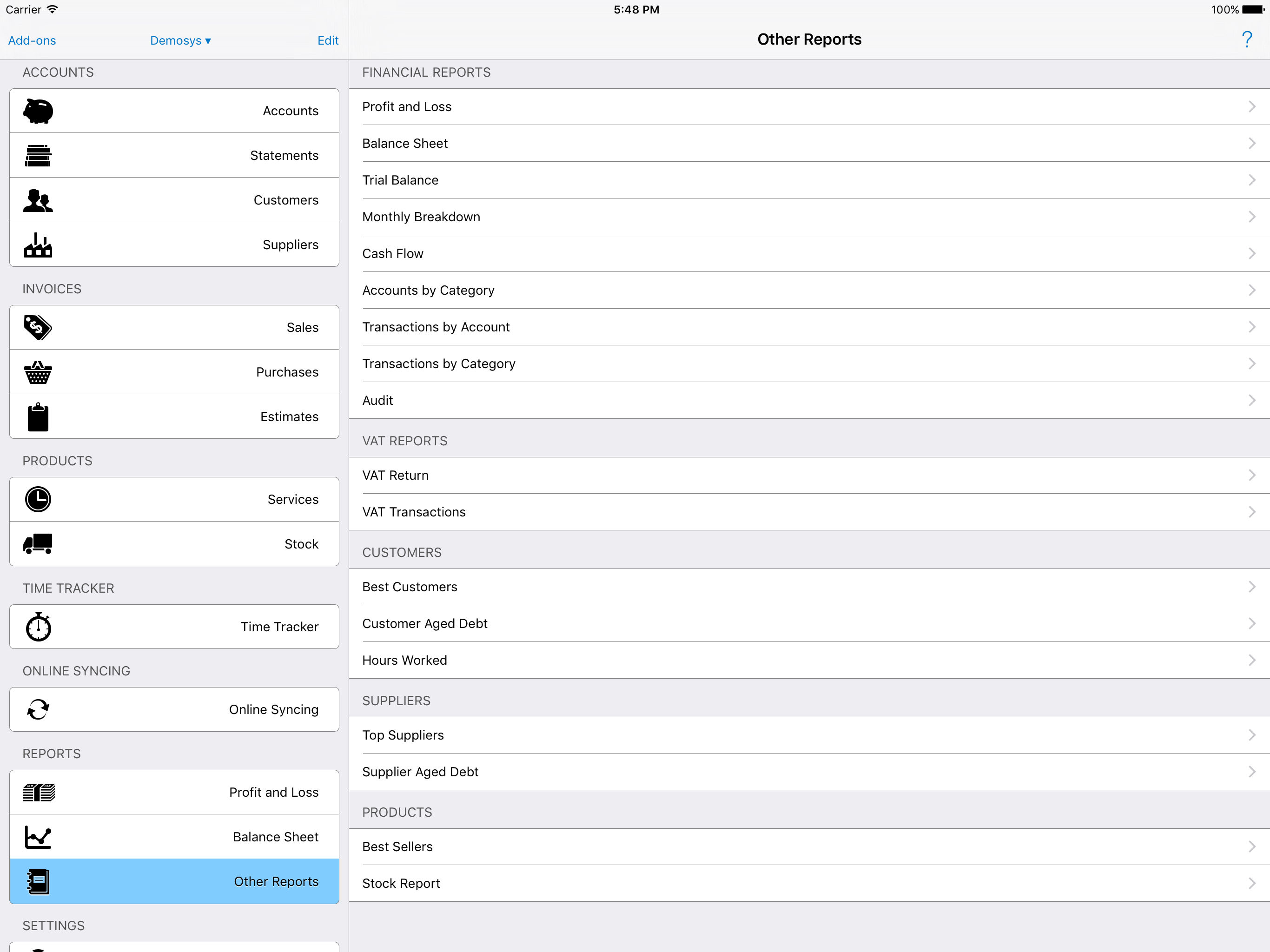Click the truck Stock icon
1270x952 pixels.
(38, 544)
